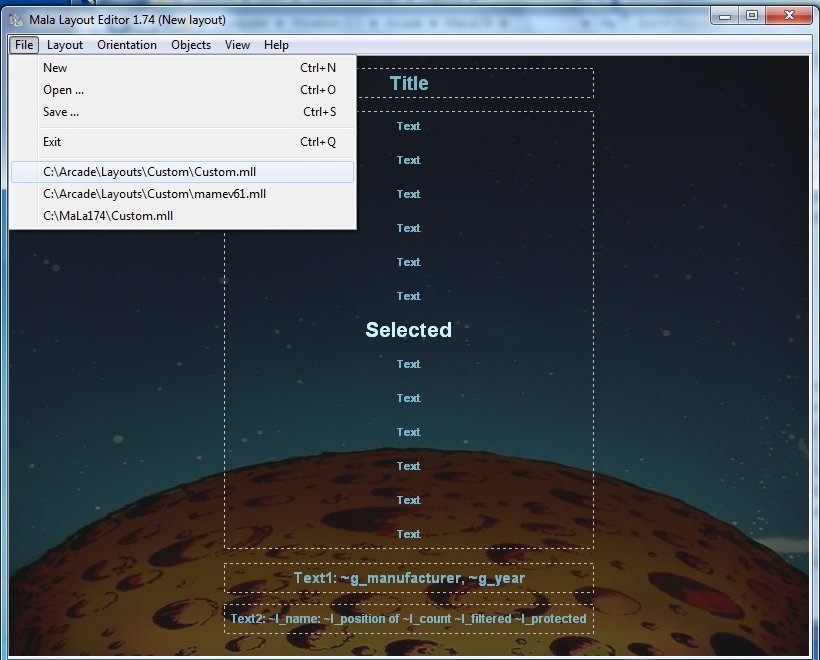This screenshot has width=820, height=660.
Task: Click the Text entry just above Selected
Action: coord(408,296)
